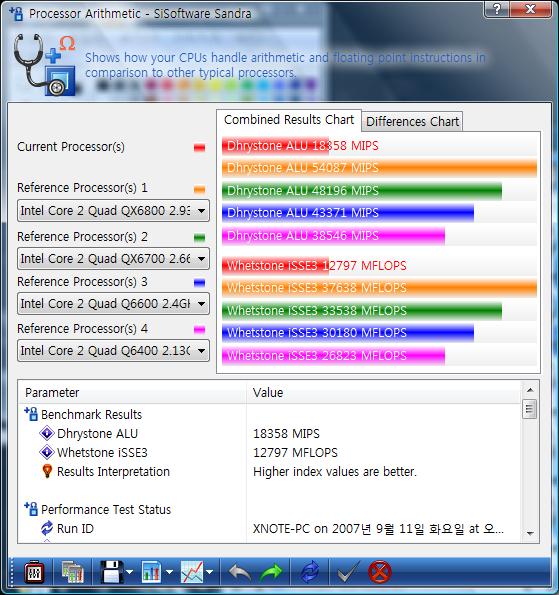Click the checkmark OK icon
Screen dimensions: 559x595
pos(348,572)
